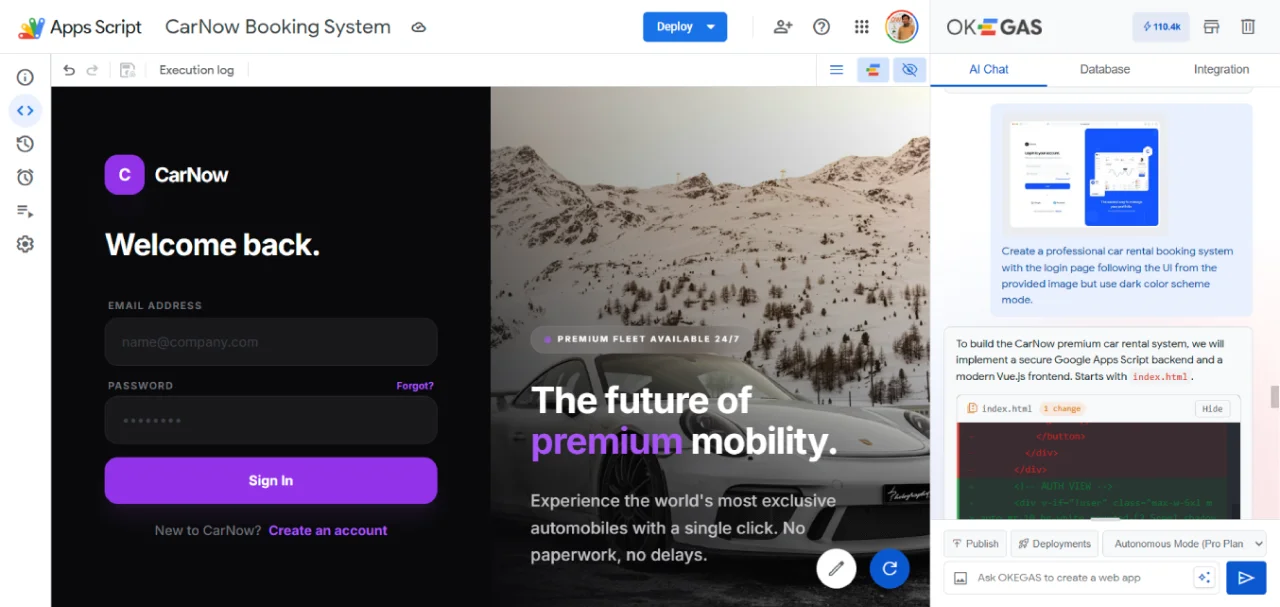Follow the Create an account link

click(x=328, y=530)
